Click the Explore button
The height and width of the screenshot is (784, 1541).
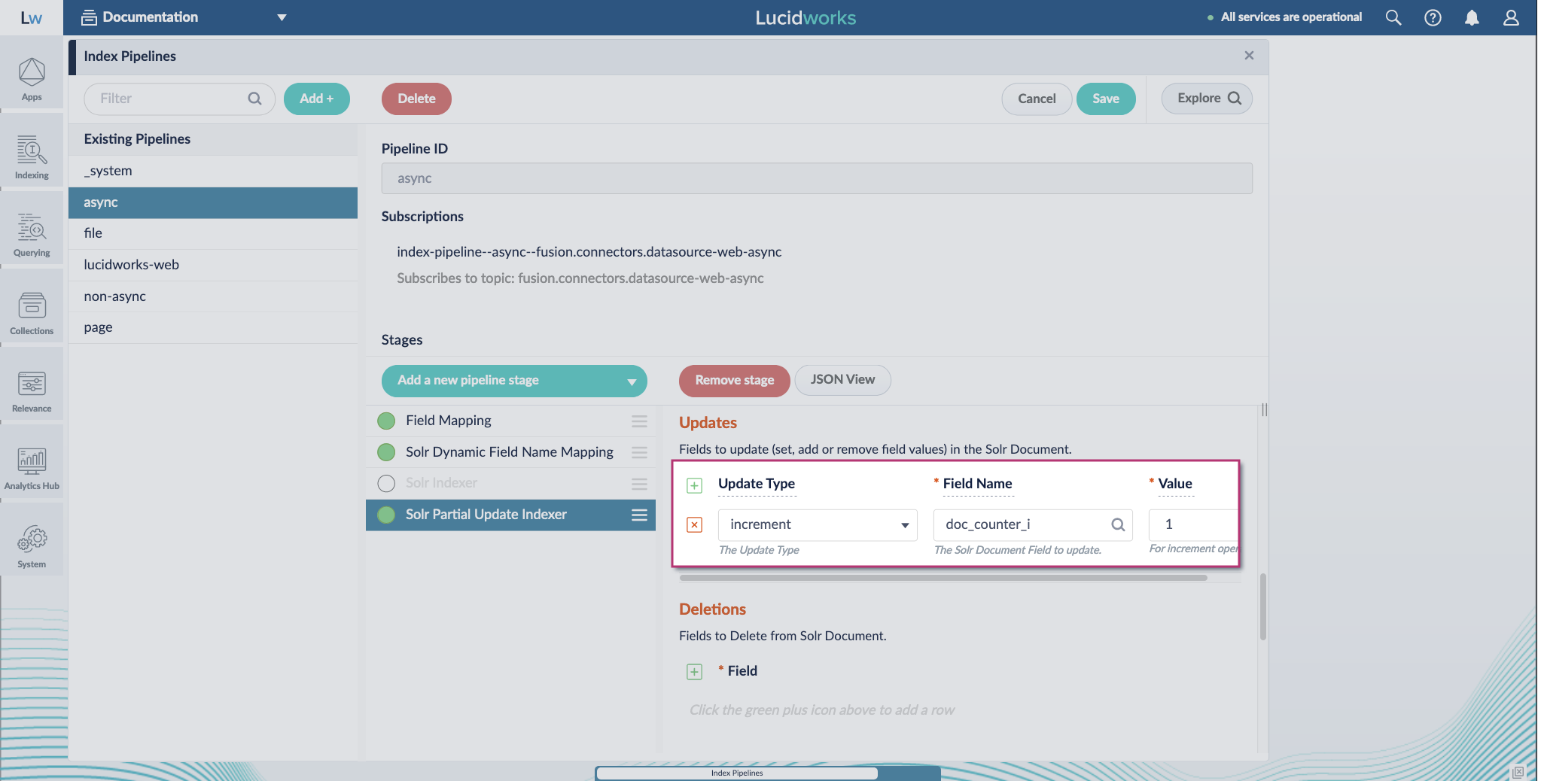(1207, 99)
